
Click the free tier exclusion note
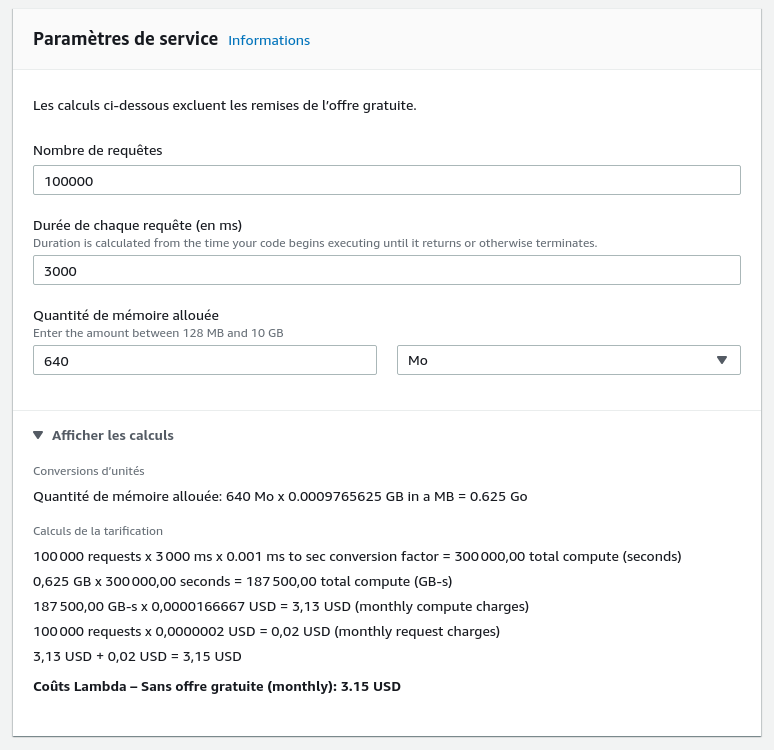coord(224,105)
